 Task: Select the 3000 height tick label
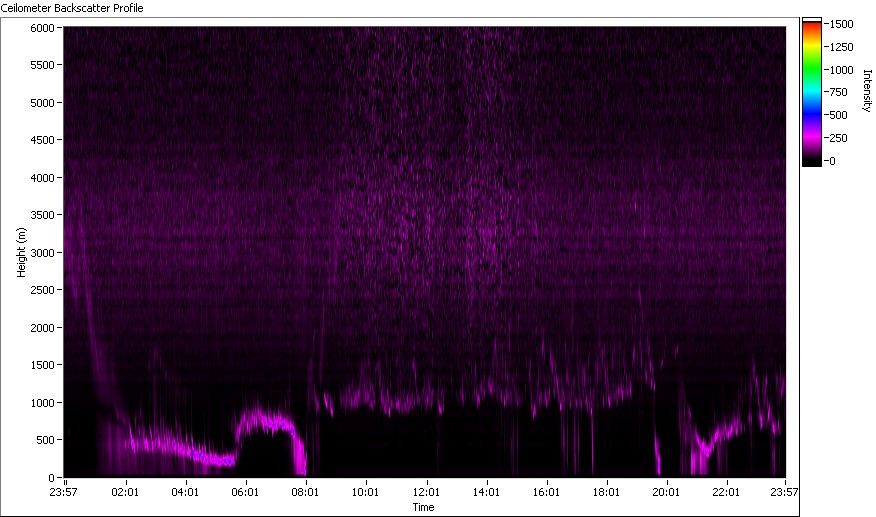(x=42, y=253)
